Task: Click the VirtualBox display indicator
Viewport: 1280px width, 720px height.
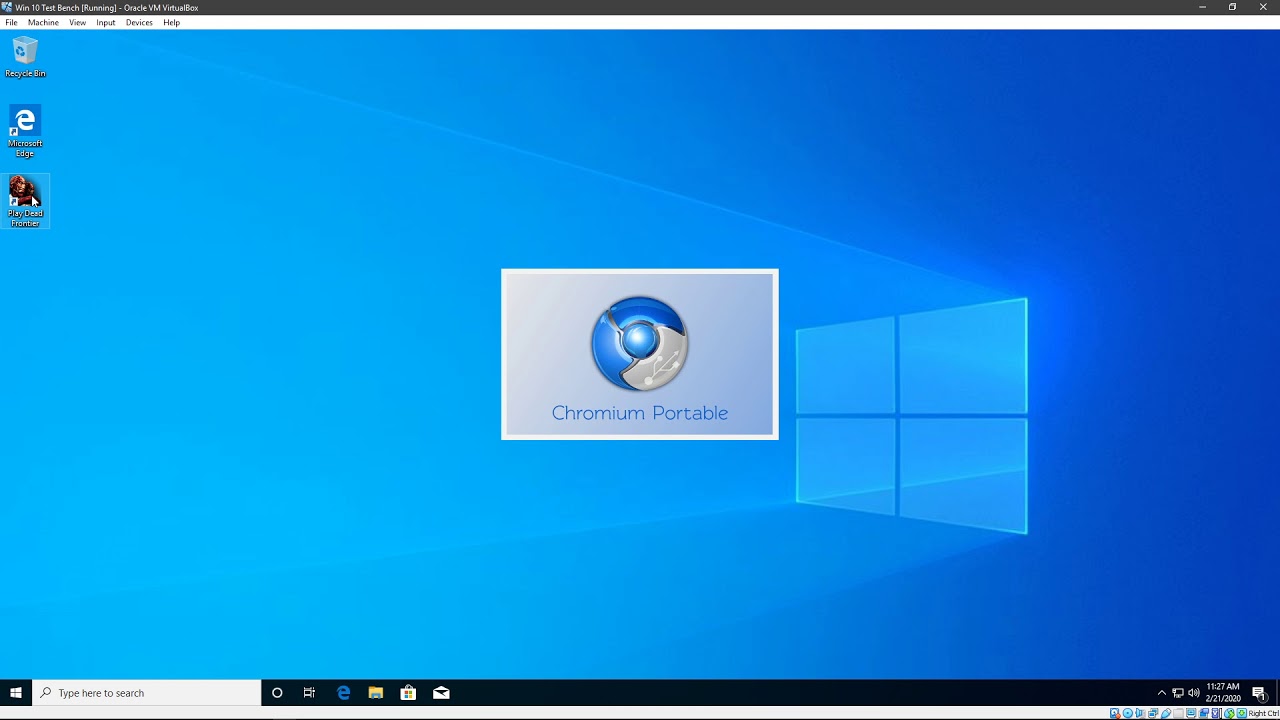Action: point(1191,713)
